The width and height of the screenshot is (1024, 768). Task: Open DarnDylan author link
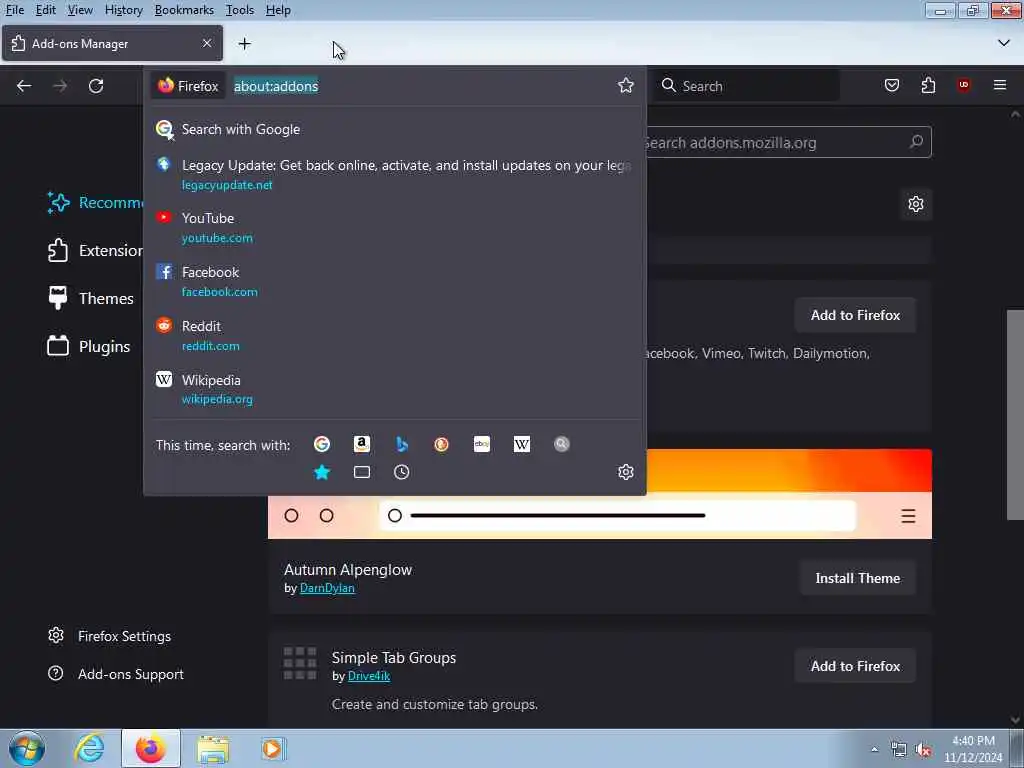point(327,588)
